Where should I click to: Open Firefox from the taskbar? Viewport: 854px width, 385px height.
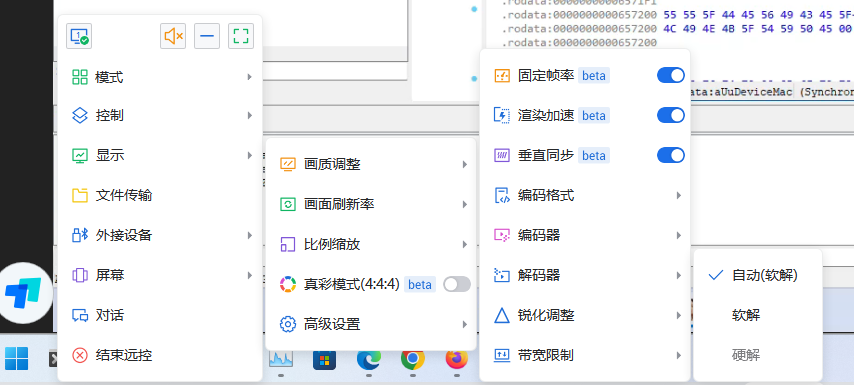coord(456,359)
